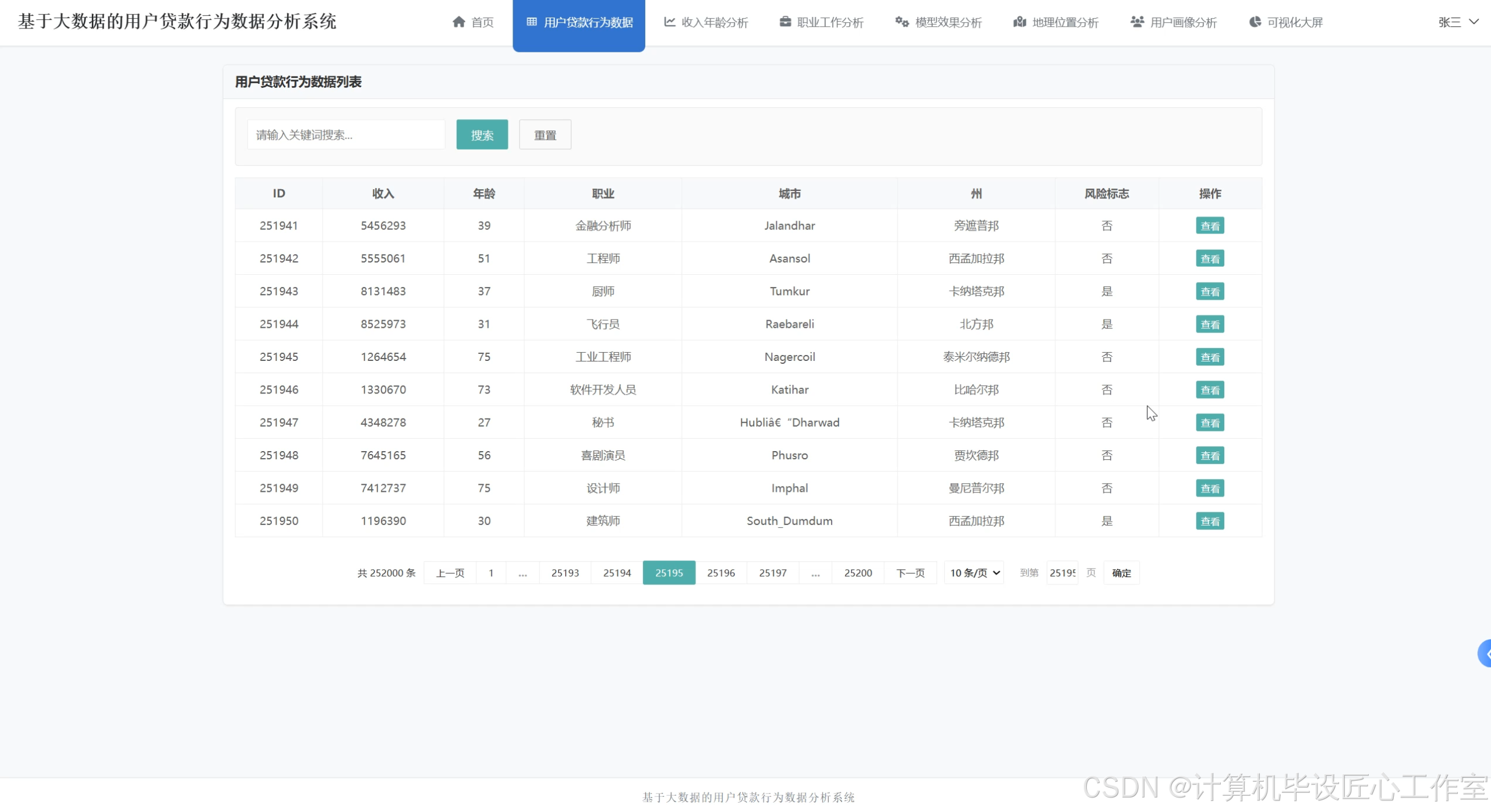The image size is (1491, 812).
Task: Click the briefcase icon for 职业工作分析
Action: [785, 22]
